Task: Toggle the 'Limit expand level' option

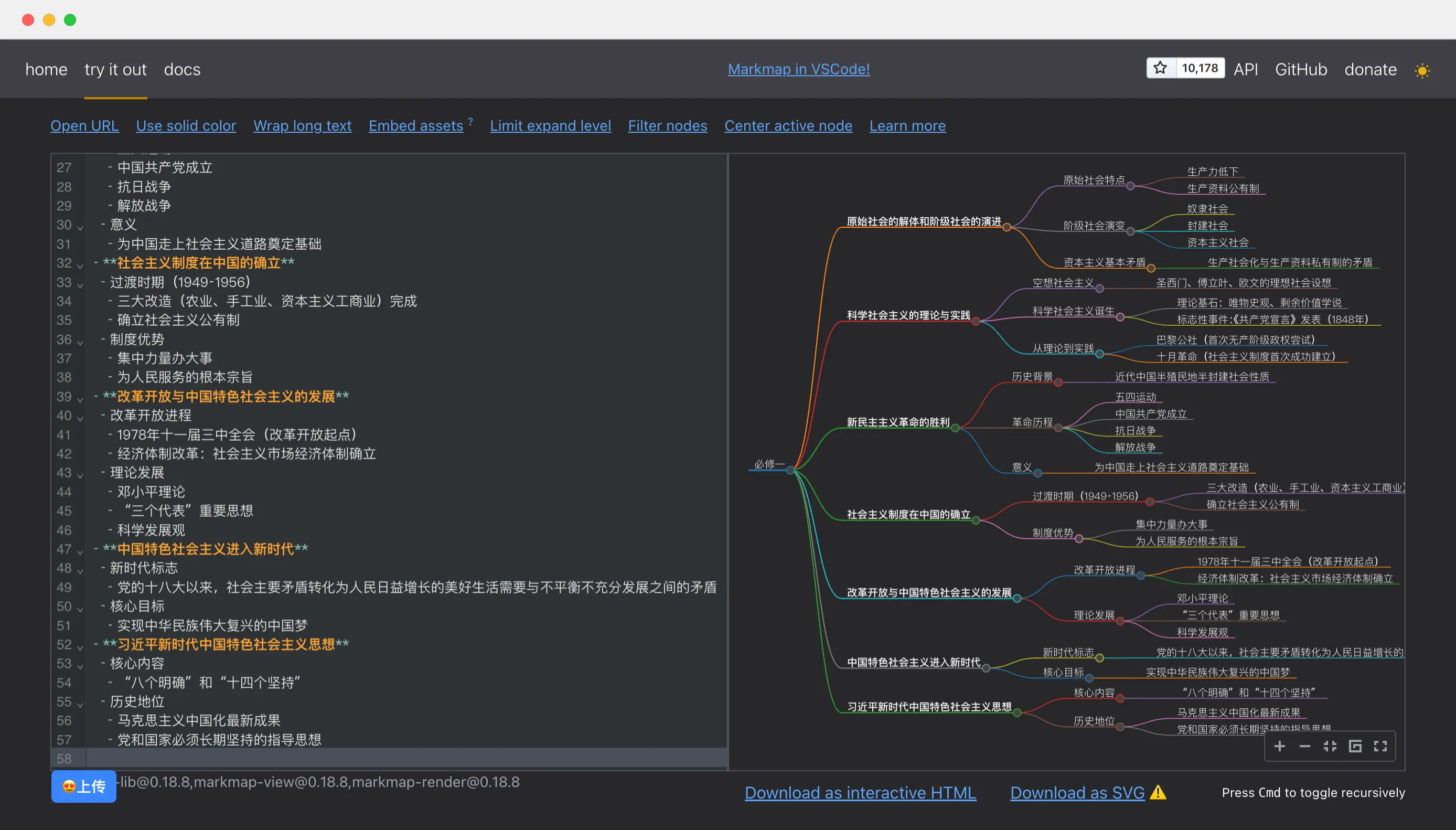Action: 550,124
